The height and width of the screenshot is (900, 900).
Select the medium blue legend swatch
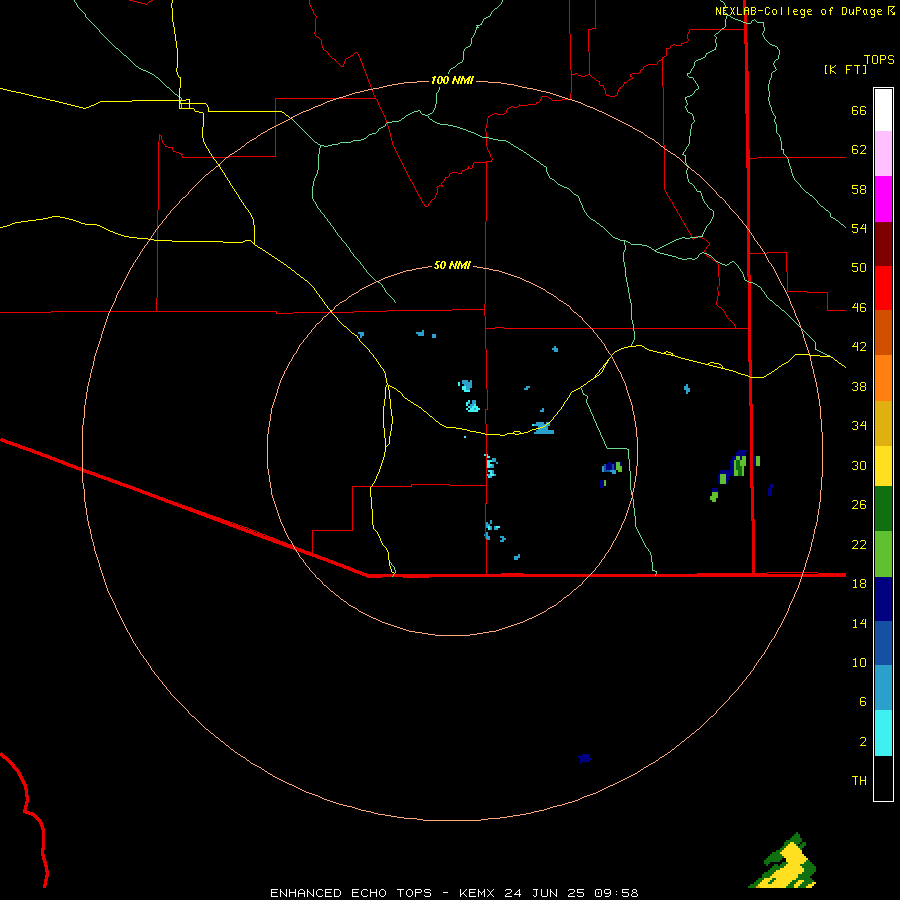883,643
